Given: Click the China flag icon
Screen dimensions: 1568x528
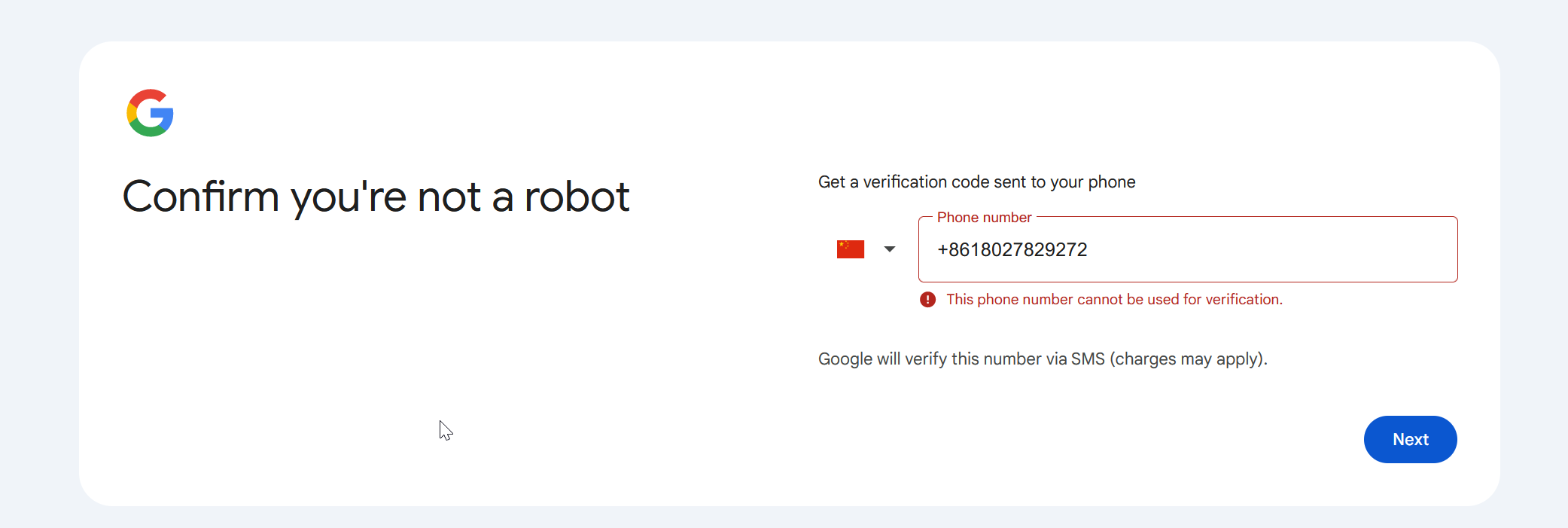Looking at the screenshot, I should pos(851,249).
